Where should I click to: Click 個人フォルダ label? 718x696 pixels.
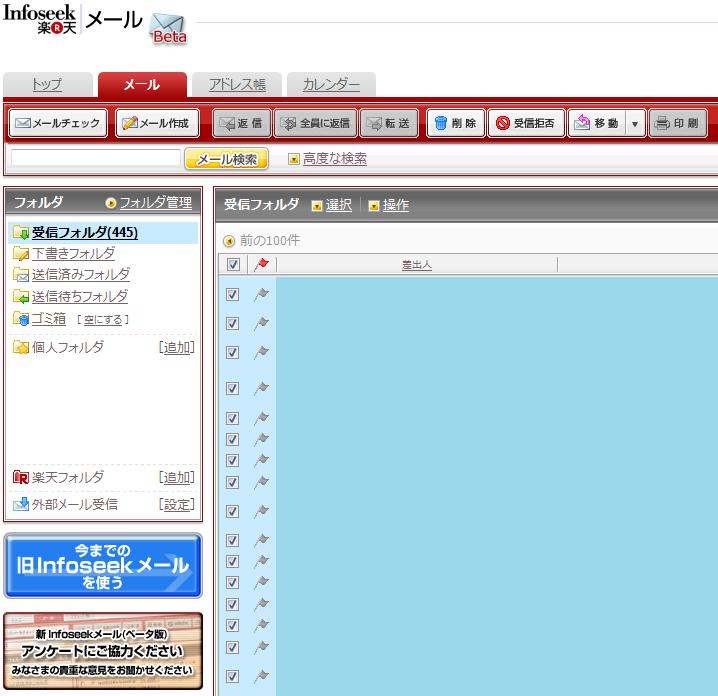(68, 348)
